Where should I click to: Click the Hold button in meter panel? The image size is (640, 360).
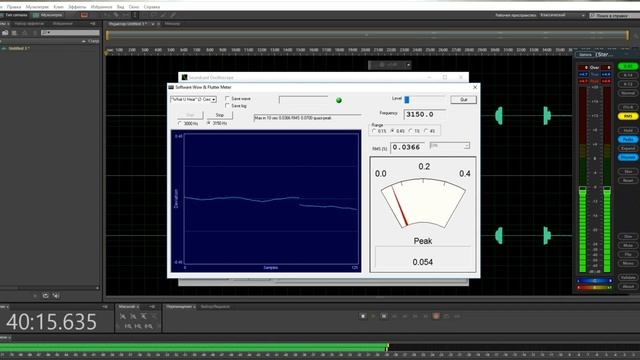point(628,131)
